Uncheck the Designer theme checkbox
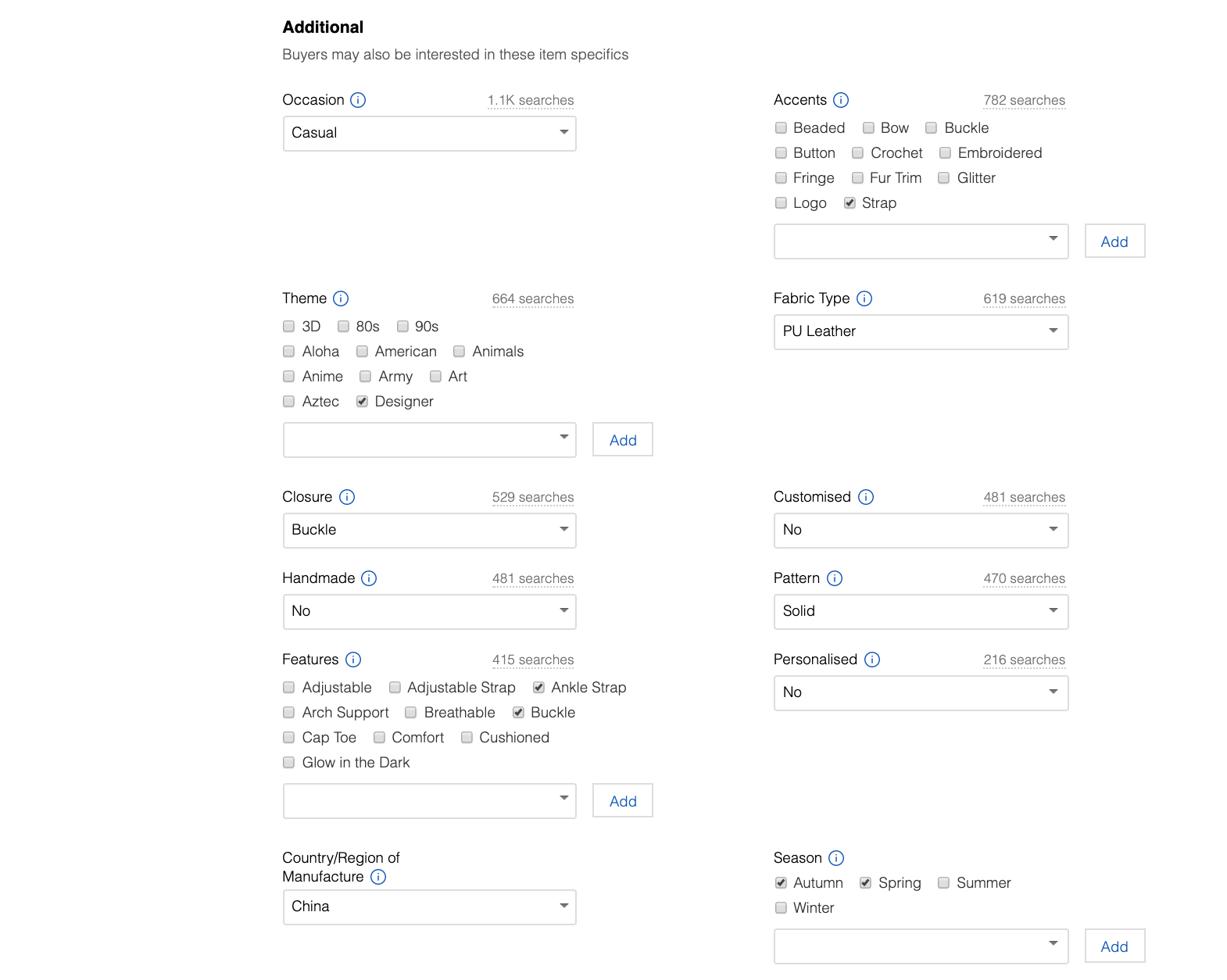The width and height of the screenshot is (1227, 980). click(362, 402)
